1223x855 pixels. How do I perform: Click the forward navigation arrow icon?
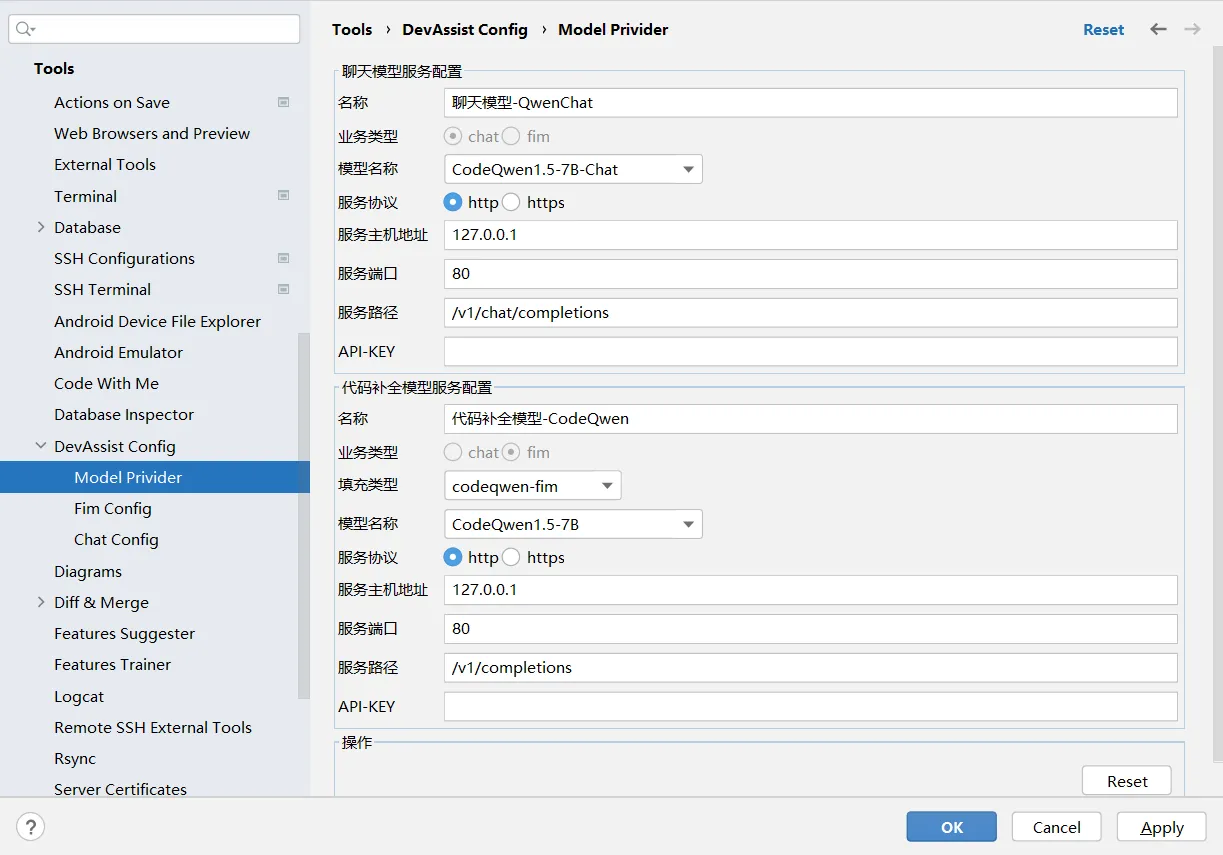coord(1192,29)
